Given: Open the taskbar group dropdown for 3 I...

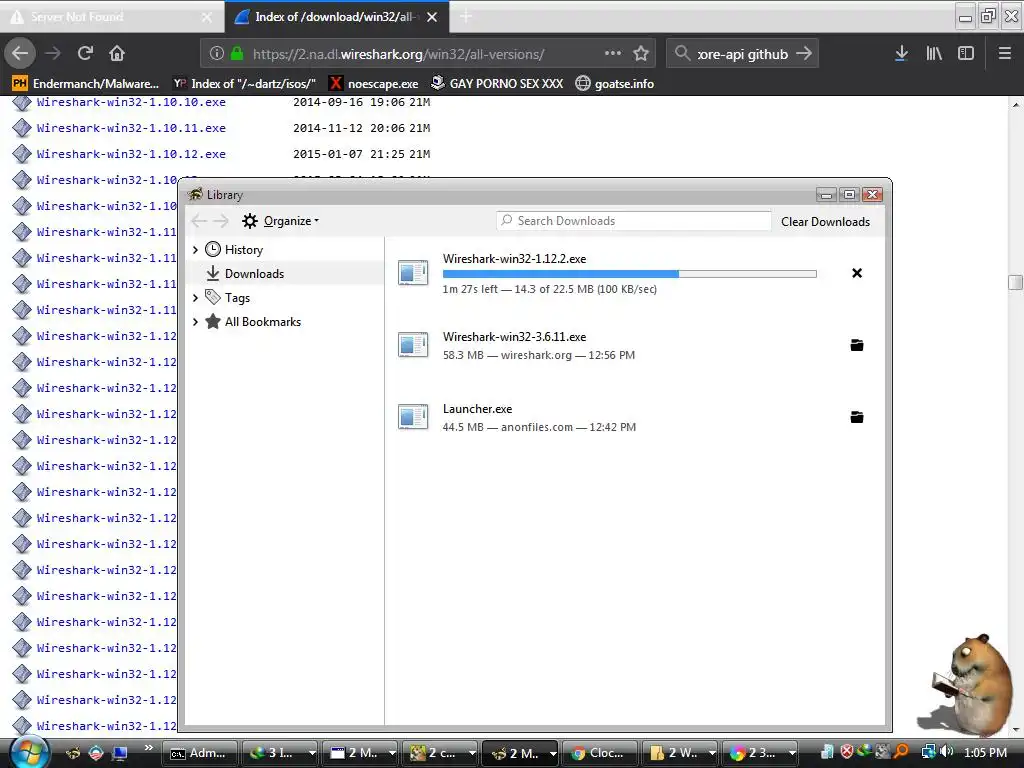Looking at the screenshot, I should [312, 753].
